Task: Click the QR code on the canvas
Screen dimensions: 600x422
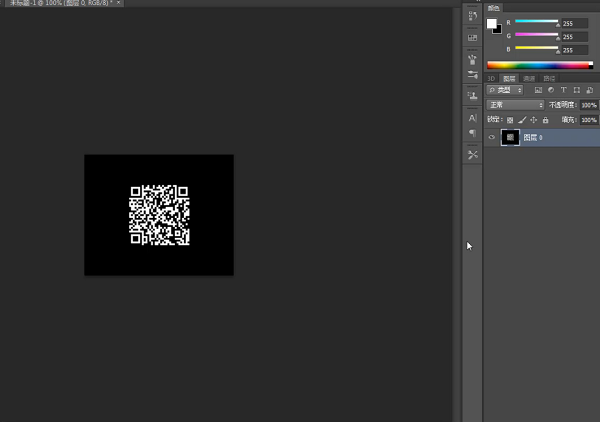Action: point(159,215)
